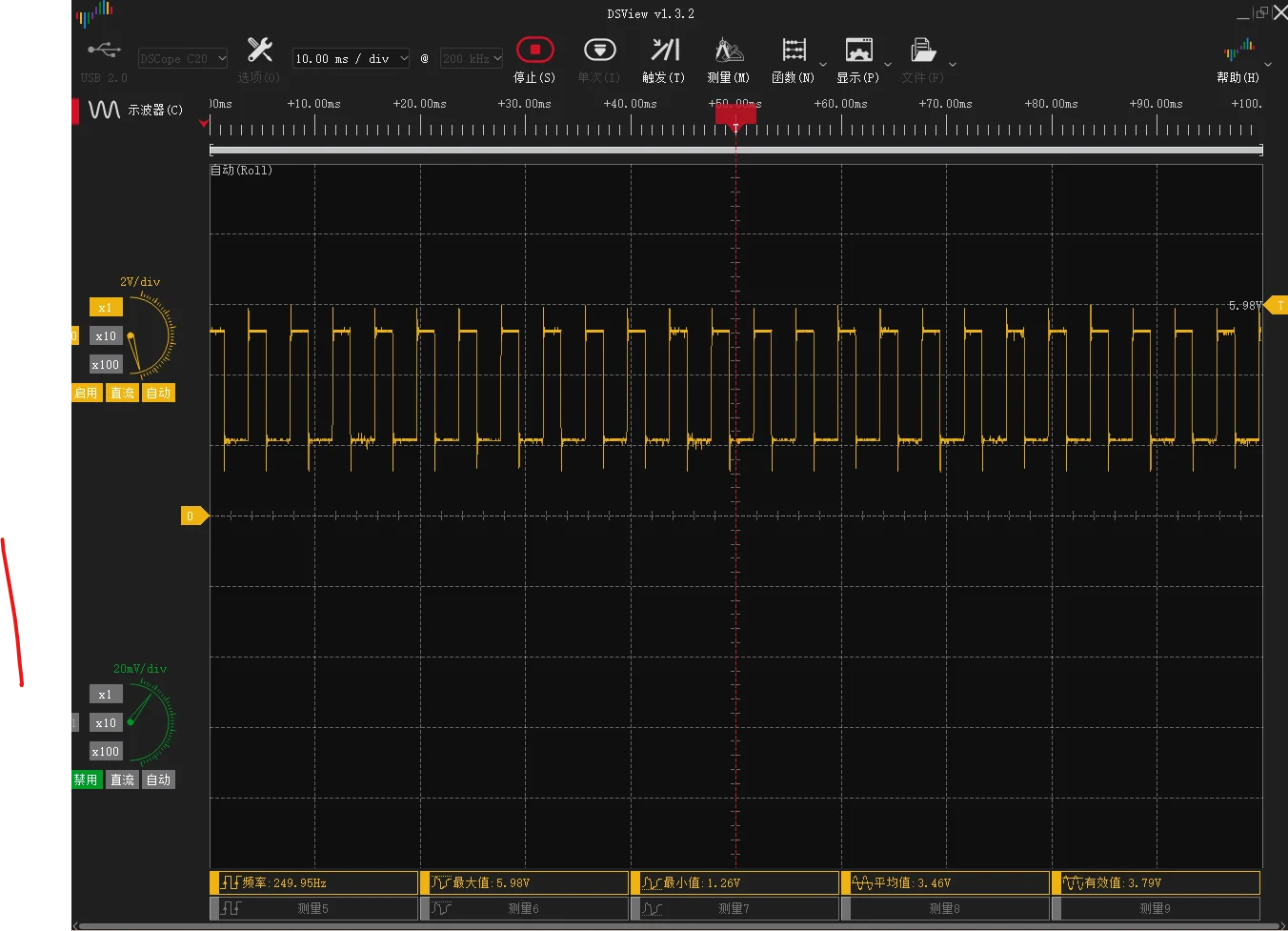Open the Display (显示) options icon
The image size is (1288, 931).
click(858, 50)
